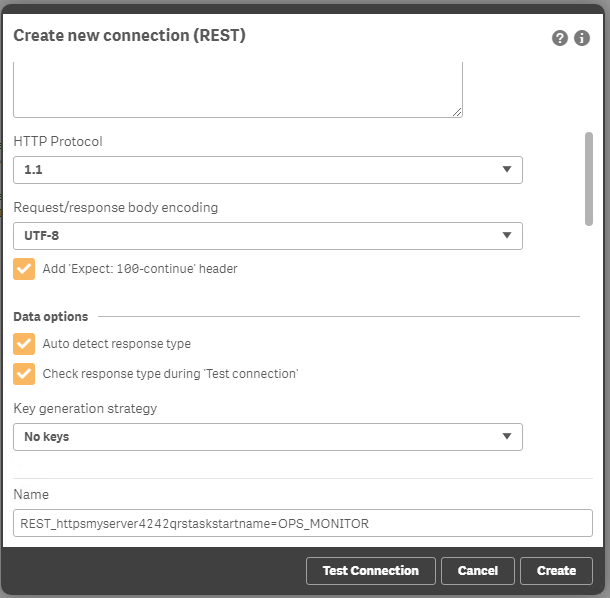Click the UTF-8 encoding dropdown arrow

[507, 236]
